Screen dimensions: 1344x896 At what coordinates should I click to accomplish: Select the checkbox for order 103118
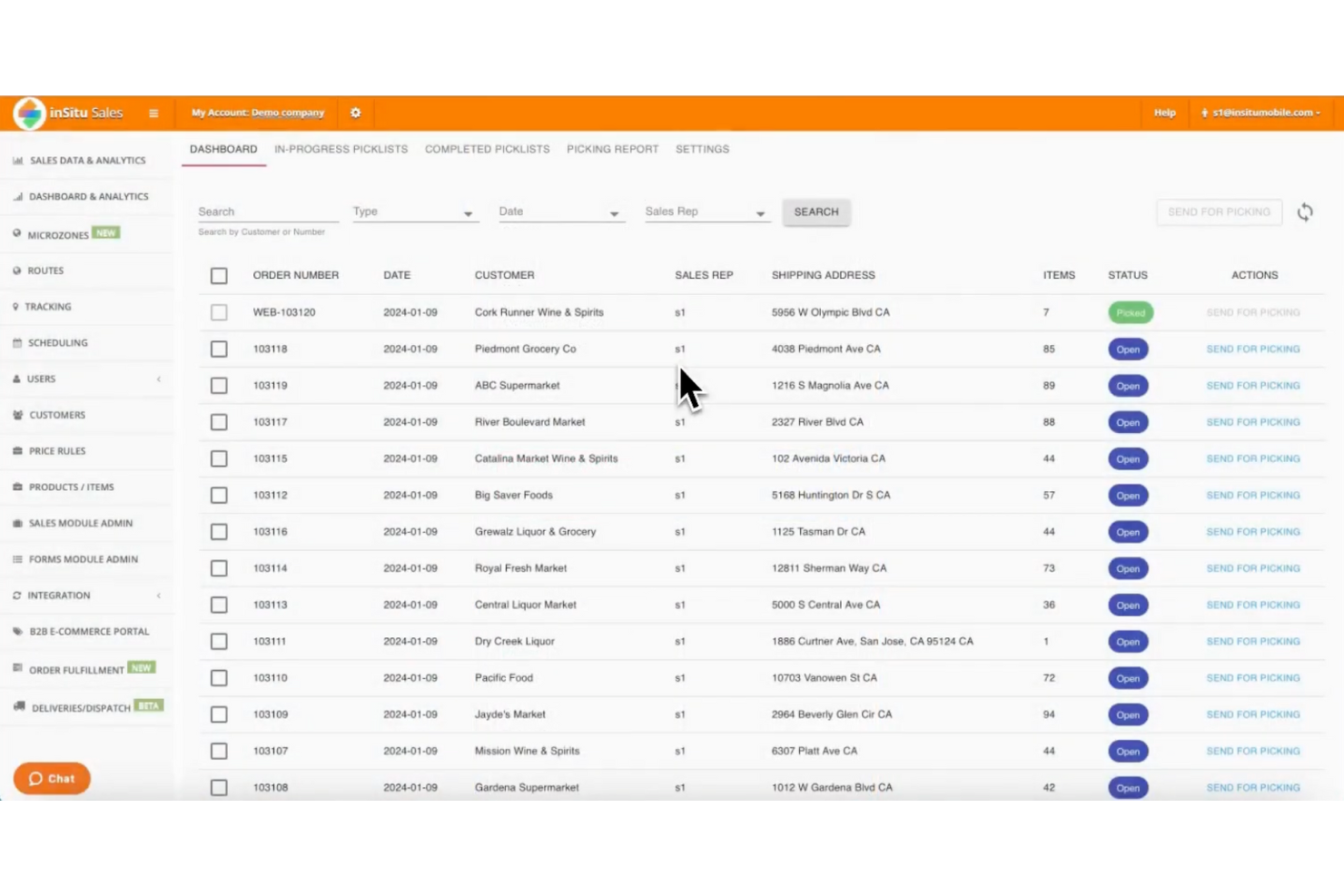(218, 349)
